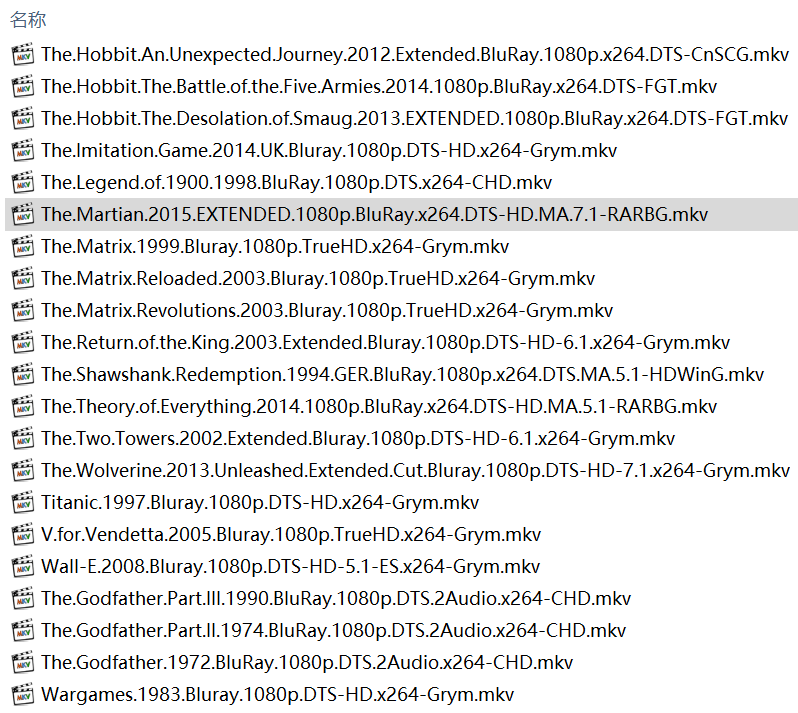Click MKV icon of The.Godfather.1972 file
Screen dimensions: 798x713
(x=23, y=663)
